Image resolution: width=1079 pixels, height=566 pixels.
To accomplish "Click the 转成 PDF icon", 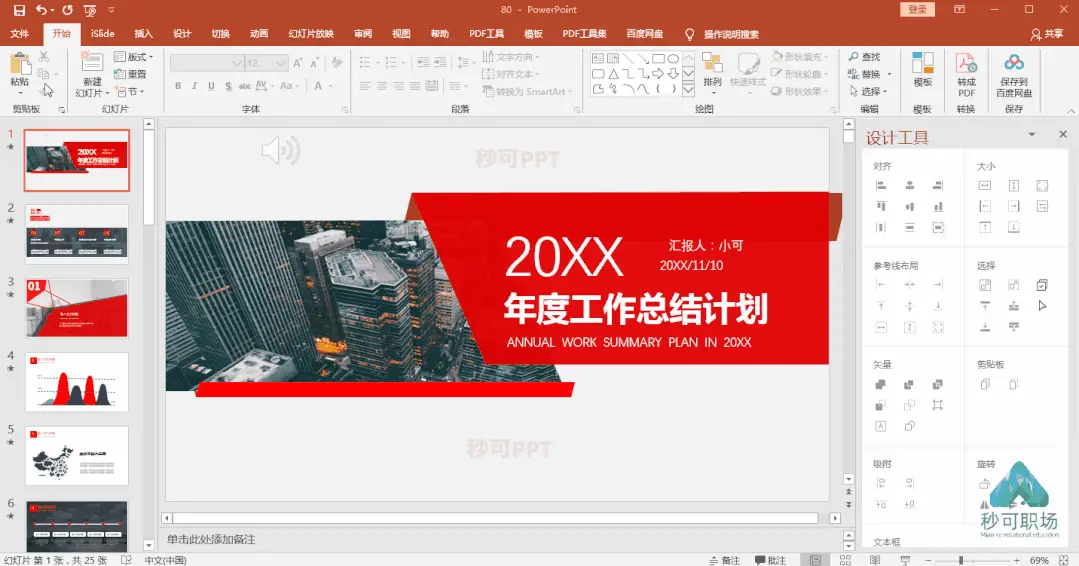I will [966, 64].
